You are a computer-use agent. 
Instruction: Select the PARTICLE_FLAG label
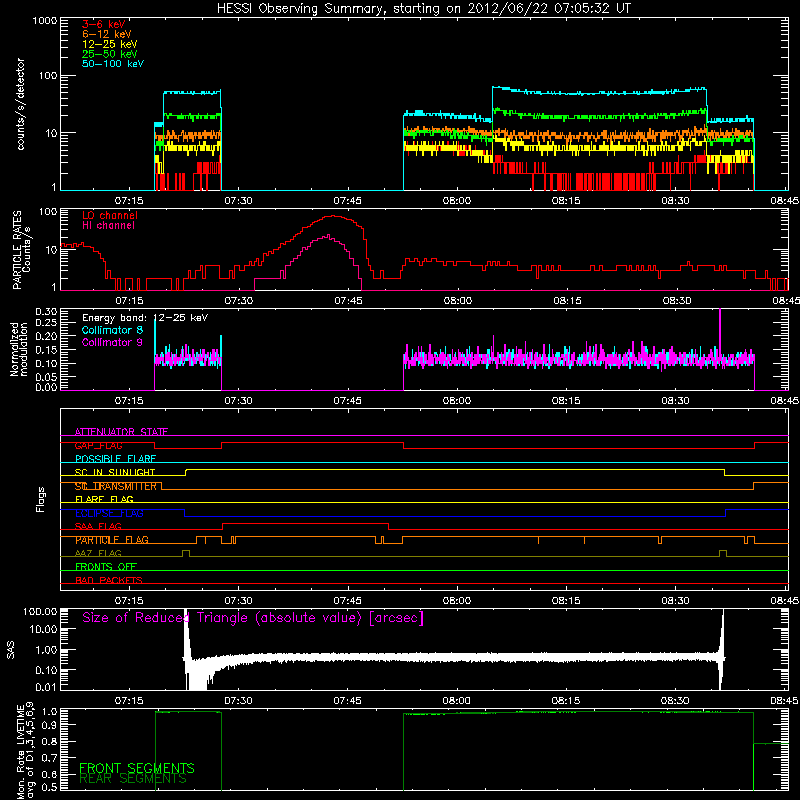click(x=112, y=540)
